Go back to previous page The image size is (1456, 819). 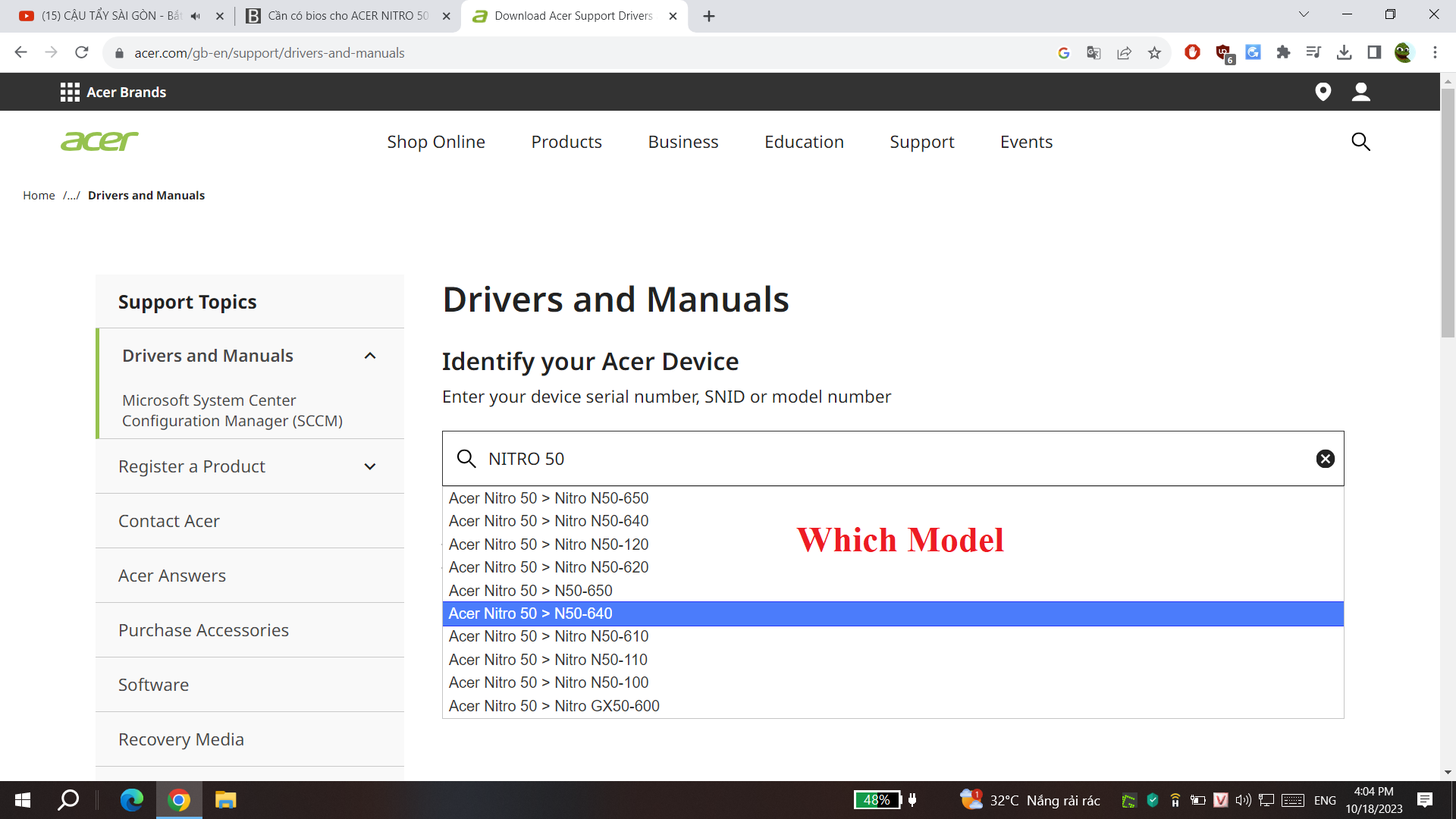pos(20,52)
